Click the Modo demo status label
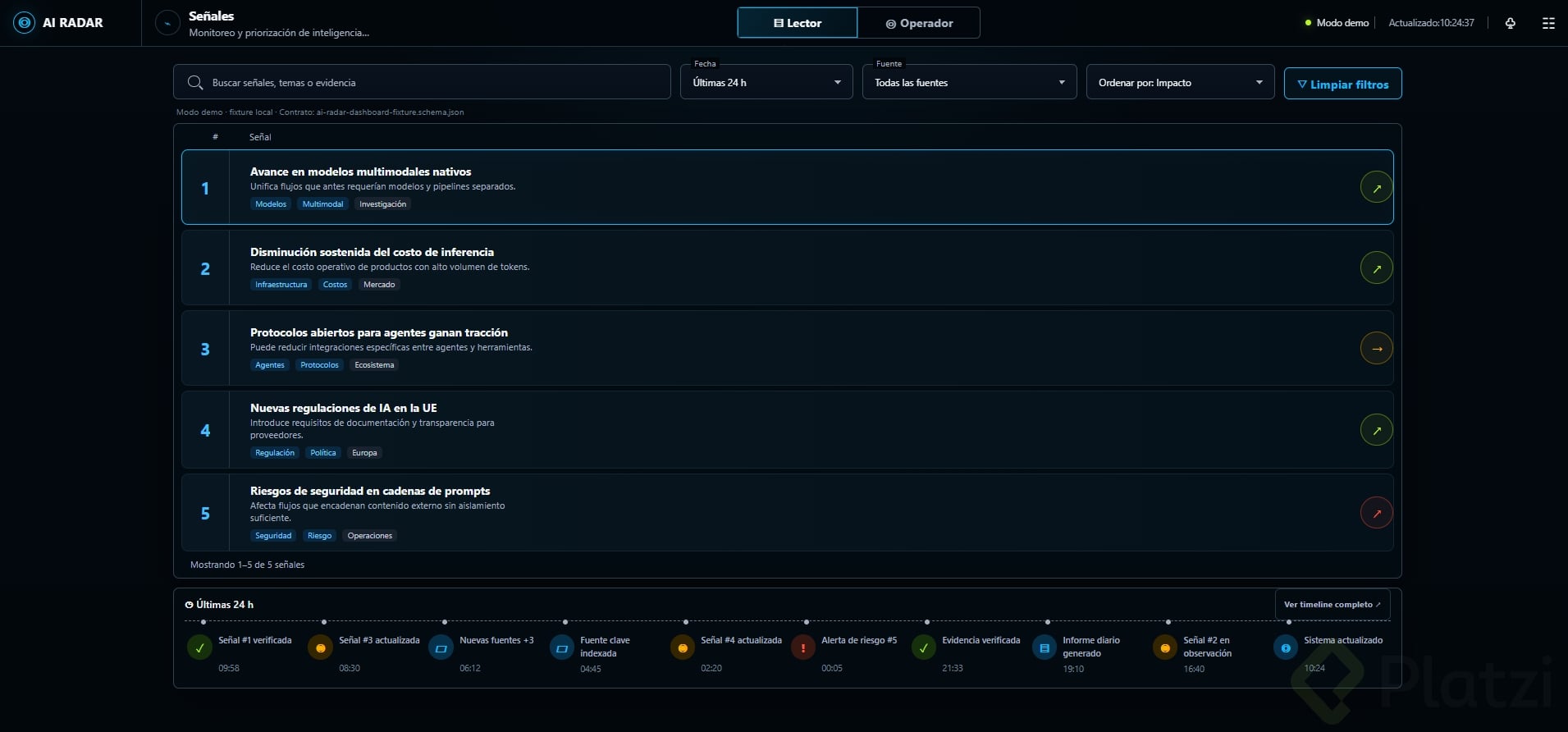1568x732 pixels. [x=1342, y=23]
